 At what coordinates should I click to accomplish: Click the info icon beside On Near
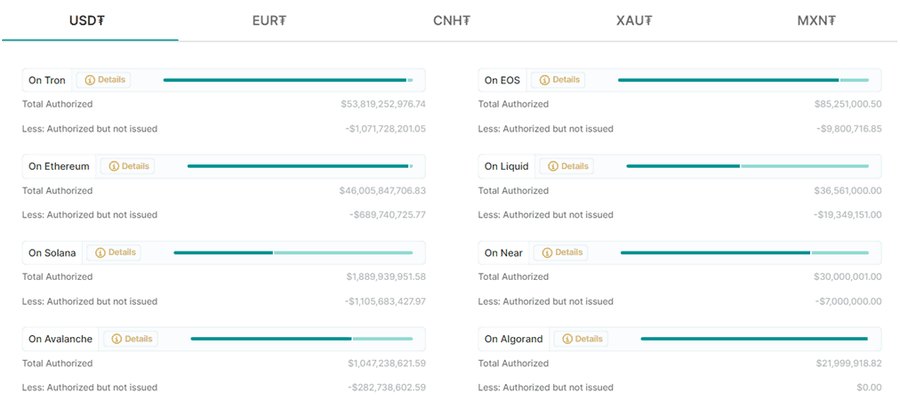click(x=545, y=253)
